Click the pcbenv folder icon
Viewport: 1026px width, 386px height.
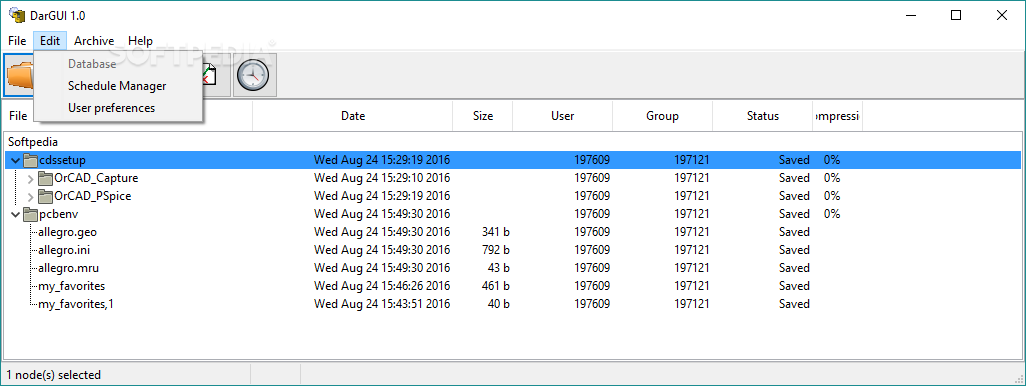click(31, 214)
